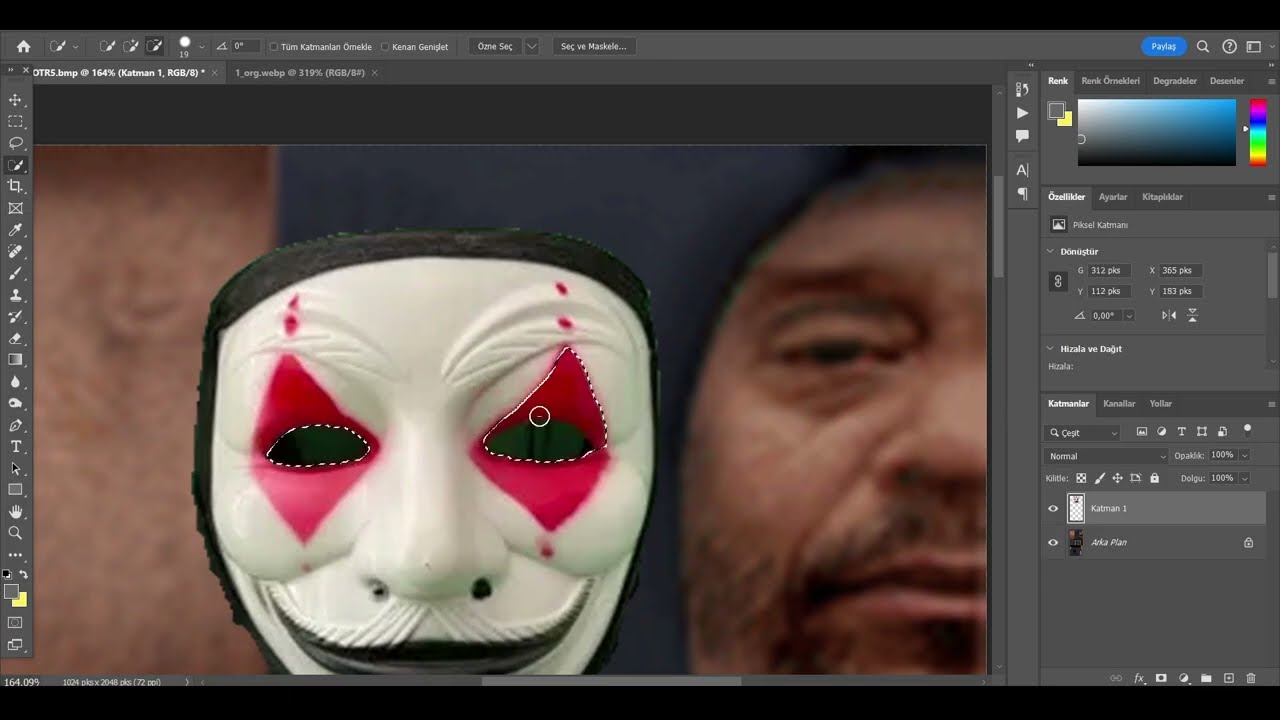Open the Dolgu value dropdown
1280x720 pixels.
[x=1244, y=479]
